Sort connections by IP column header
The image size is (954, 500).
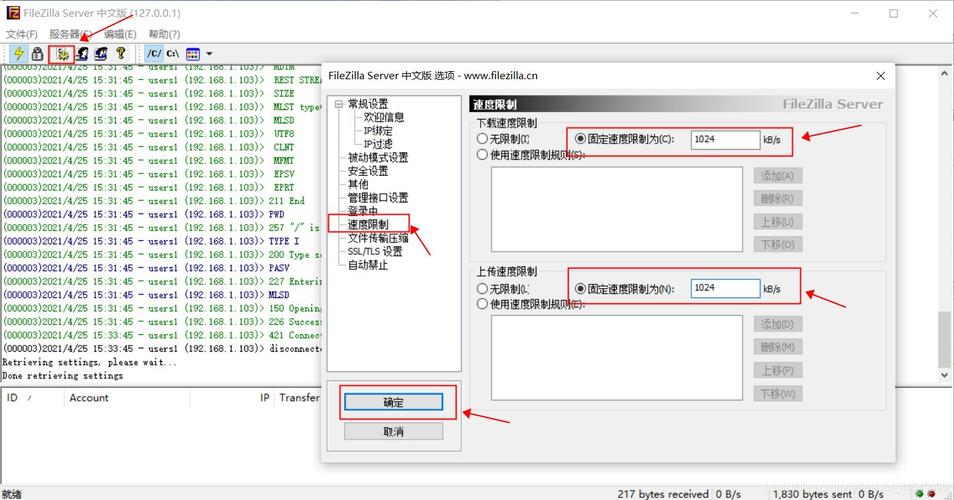pos(231,398)
